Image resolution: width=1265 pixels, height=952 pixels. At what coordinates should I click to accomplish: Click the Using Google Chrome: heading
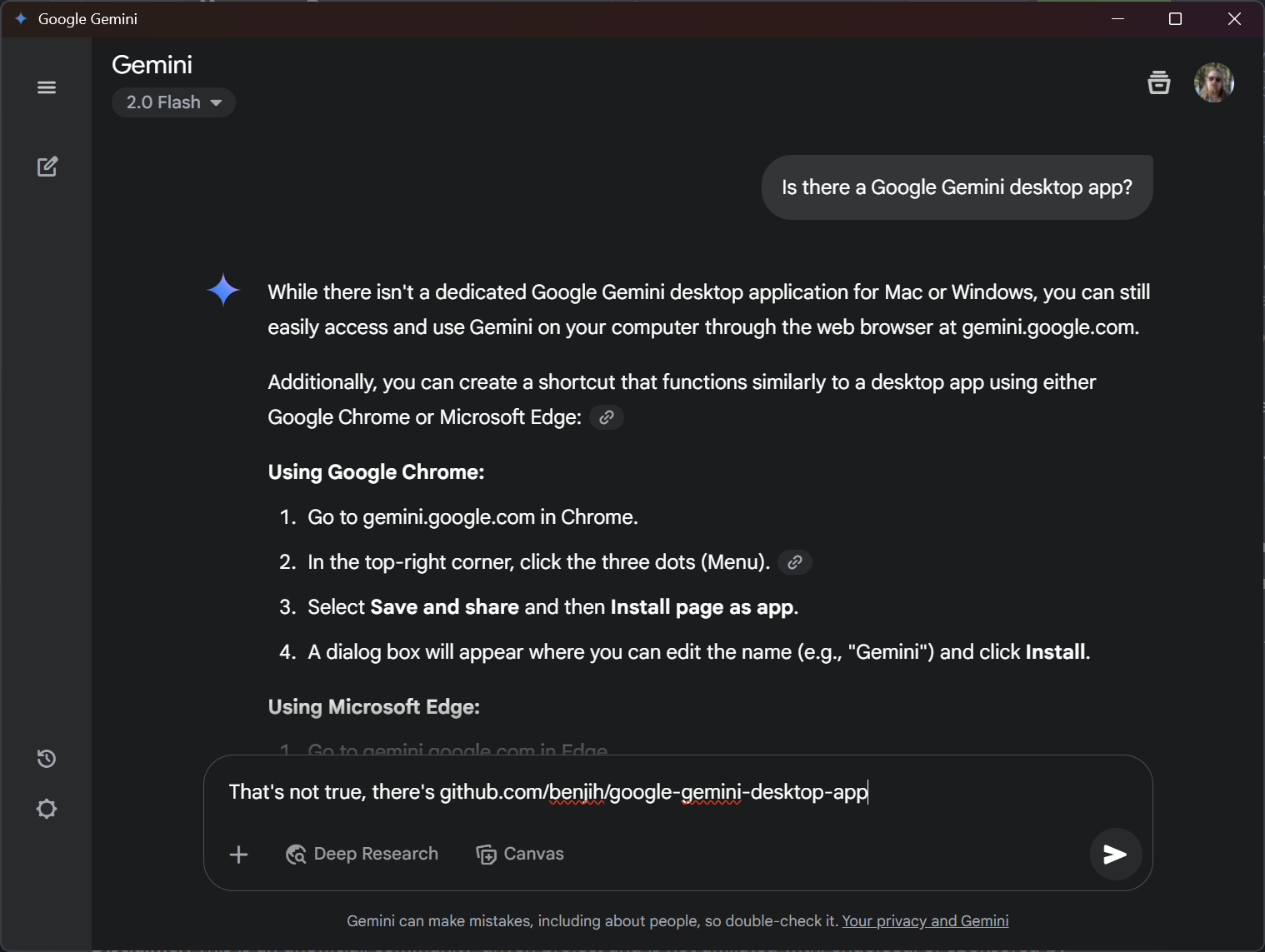click(376, 472)
